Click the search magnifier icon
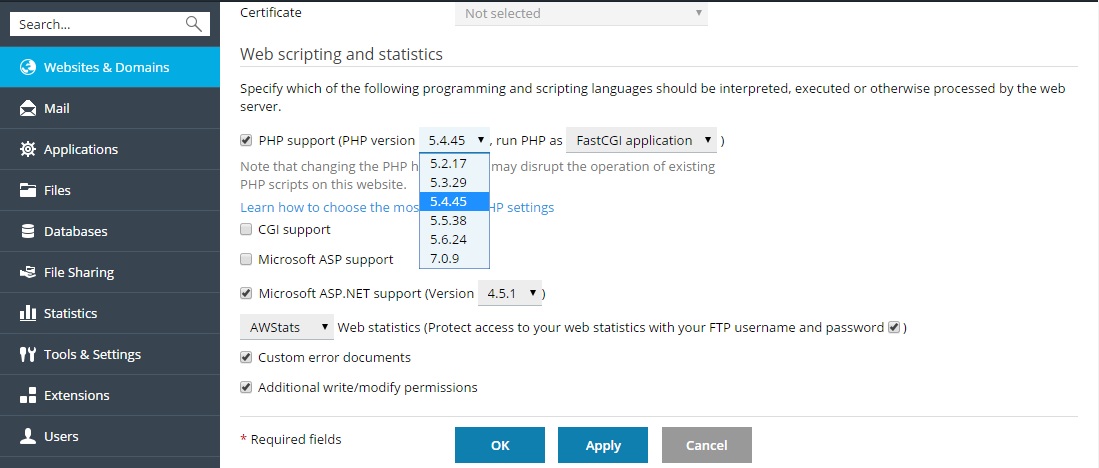 coord(194,24)
